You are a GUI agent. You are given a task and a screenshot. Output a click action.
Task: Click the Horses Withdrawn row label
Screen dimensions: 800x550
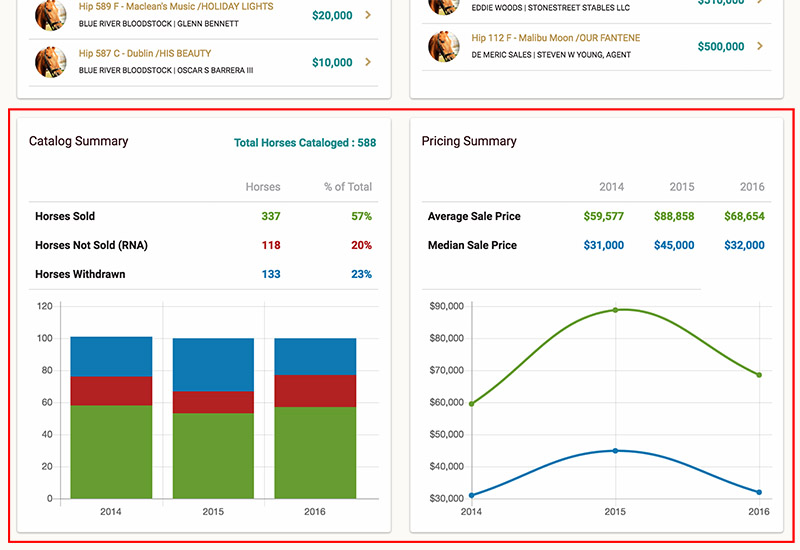pyautogui.click(x=80, y=274)
